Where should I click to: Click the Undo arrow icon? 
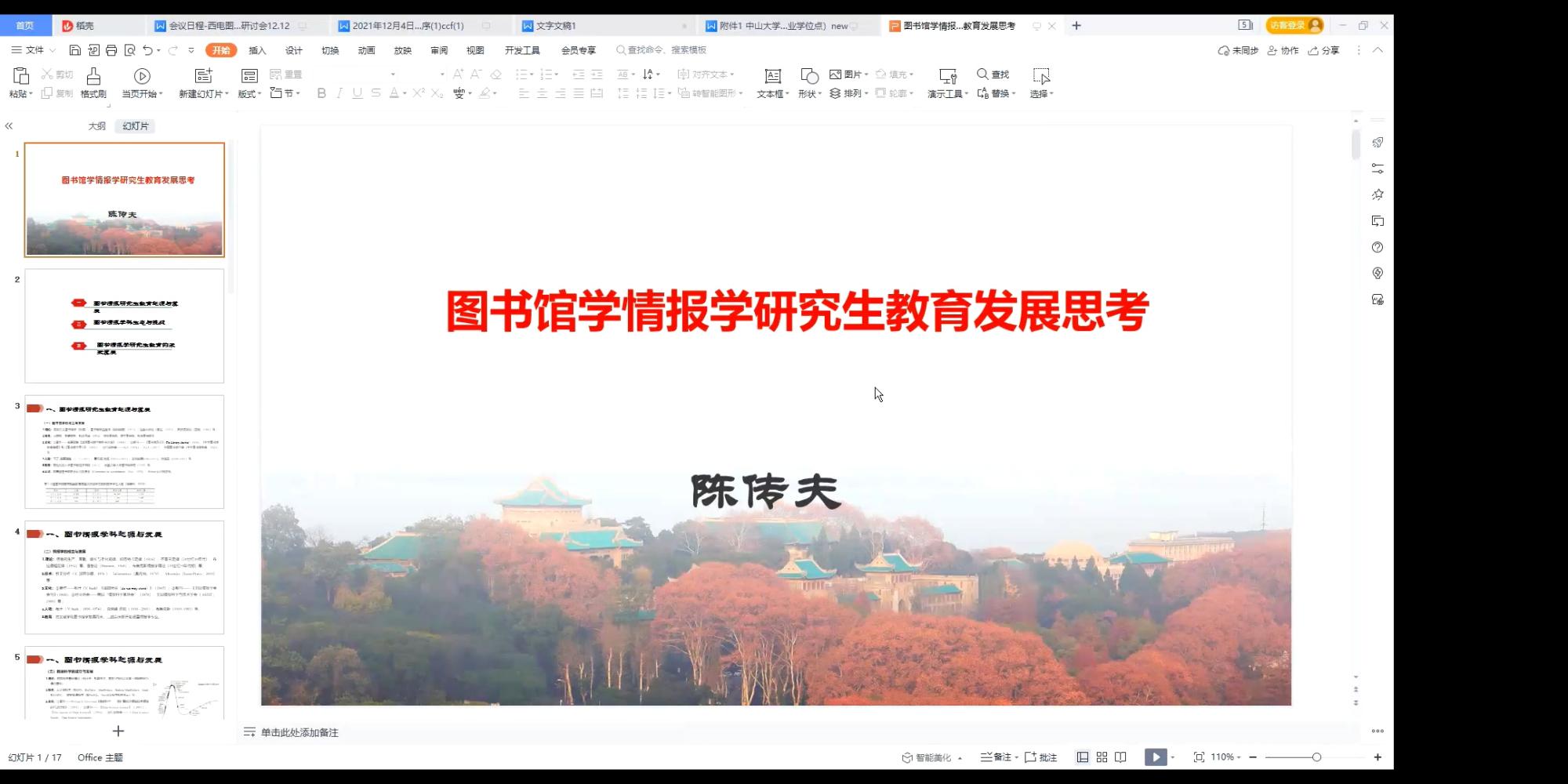point(147,50)
